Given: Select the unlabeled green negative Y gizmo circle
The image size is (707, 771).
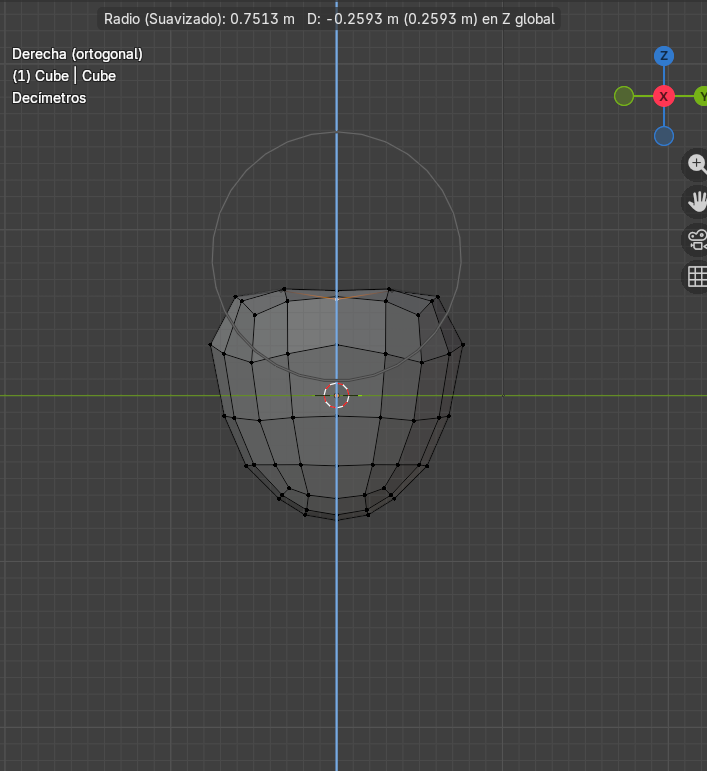Looking at the screenshot, I should point(624,96).
